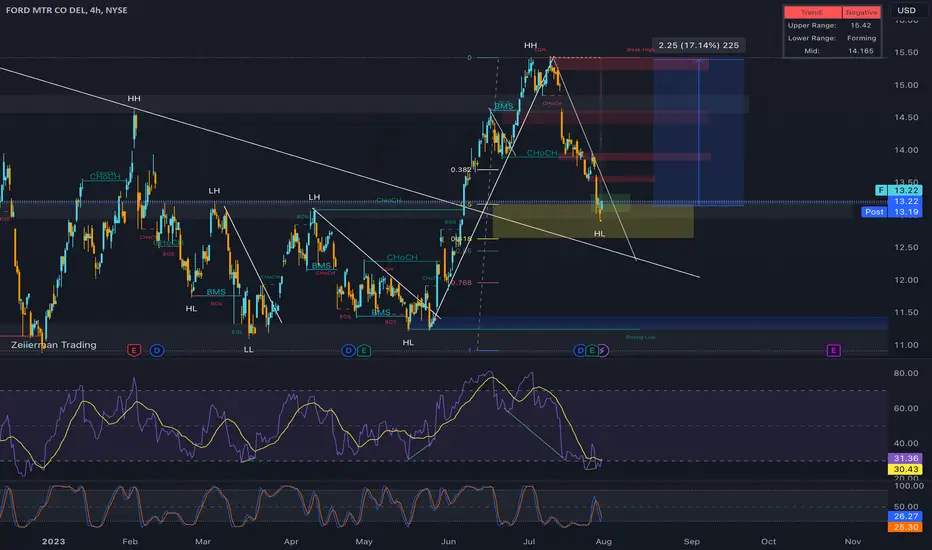Image resolution: width=932 pixels, height=550 pixels.
Task: Click the Feb time axis label
Action: point(130,542)
